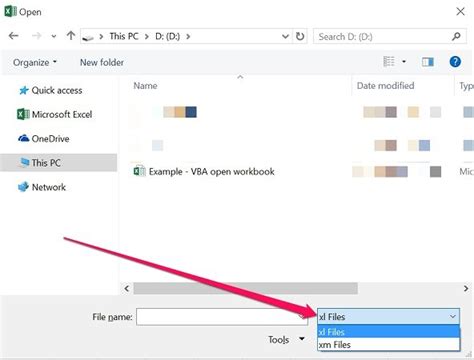Click the Excel icon in title bar
Image resolution: width=474 pixels, height=360 pixels.
tap(10, 11)
